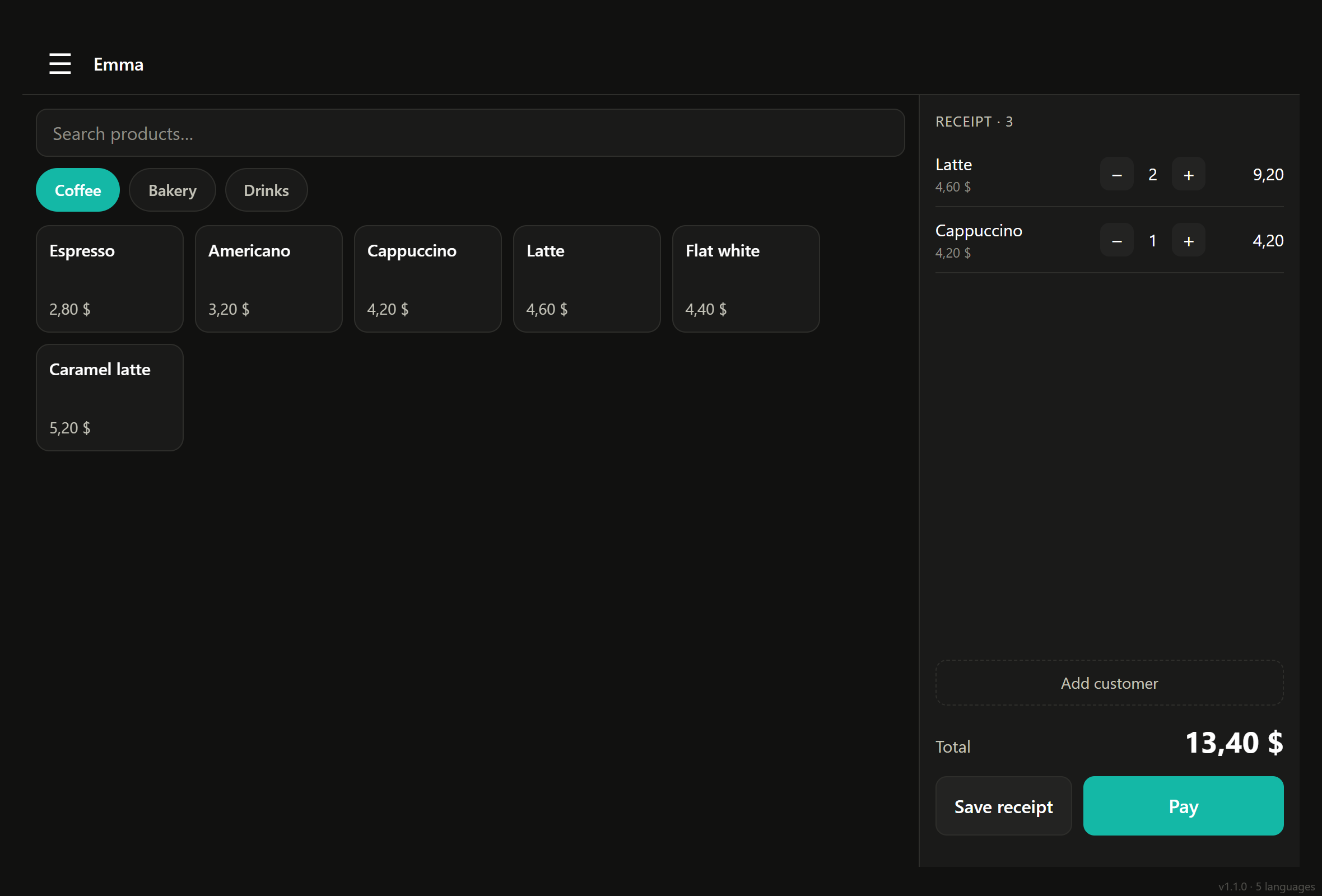Increase Latte quantity with plus button
The height and width of the screenshot is (896, 1322).
tap(1188, 174)
